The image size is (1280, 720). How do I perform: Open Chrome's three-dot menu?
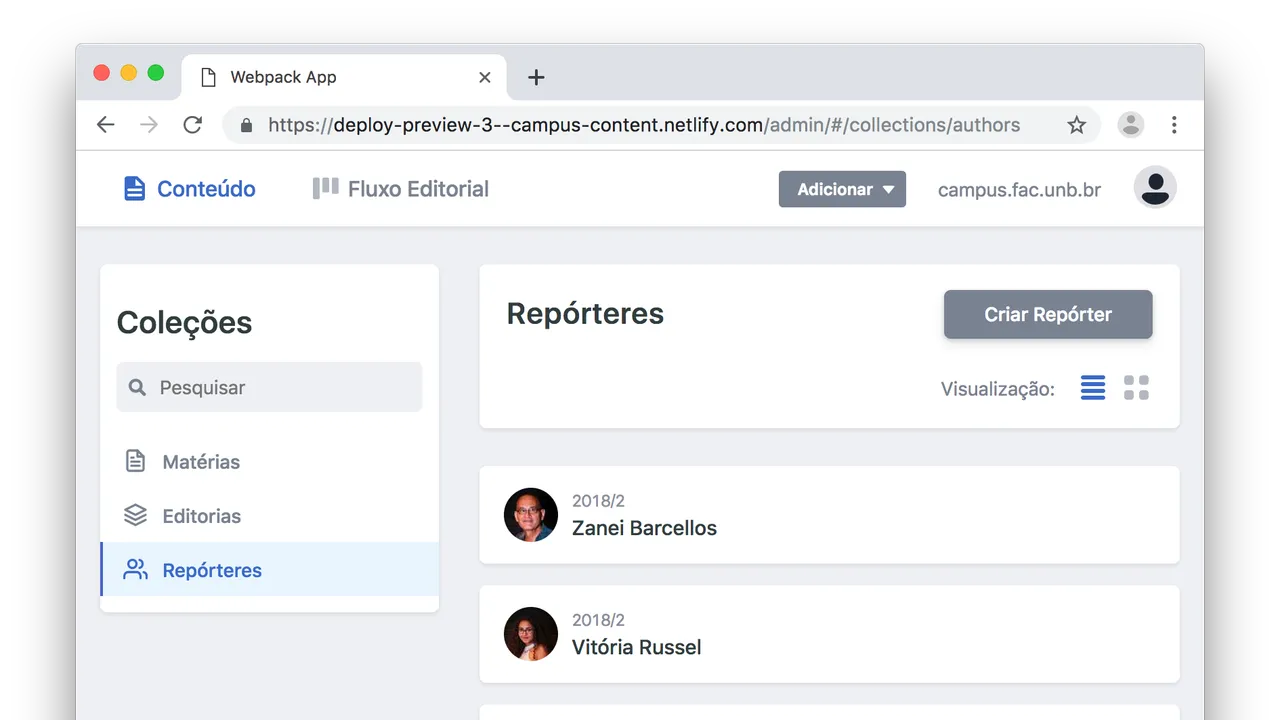click(1174, 125)
